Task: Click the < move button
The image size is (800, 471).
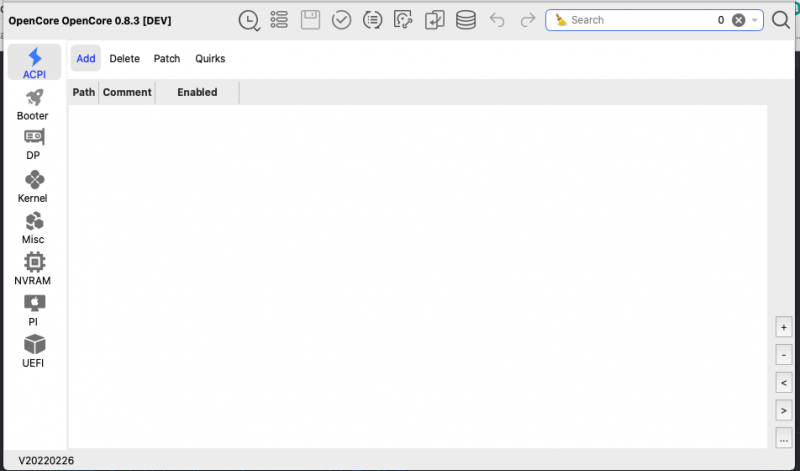Action: 784,383
